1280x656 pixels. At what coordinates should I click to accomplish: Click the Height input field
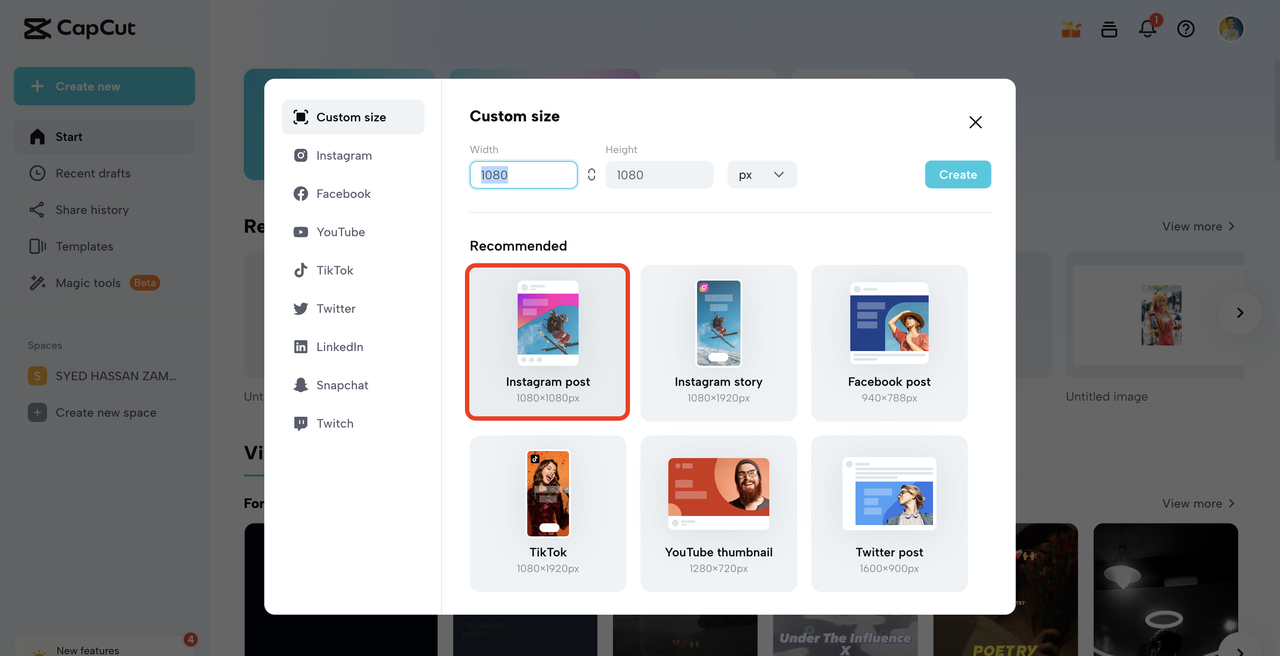[659, 175]
